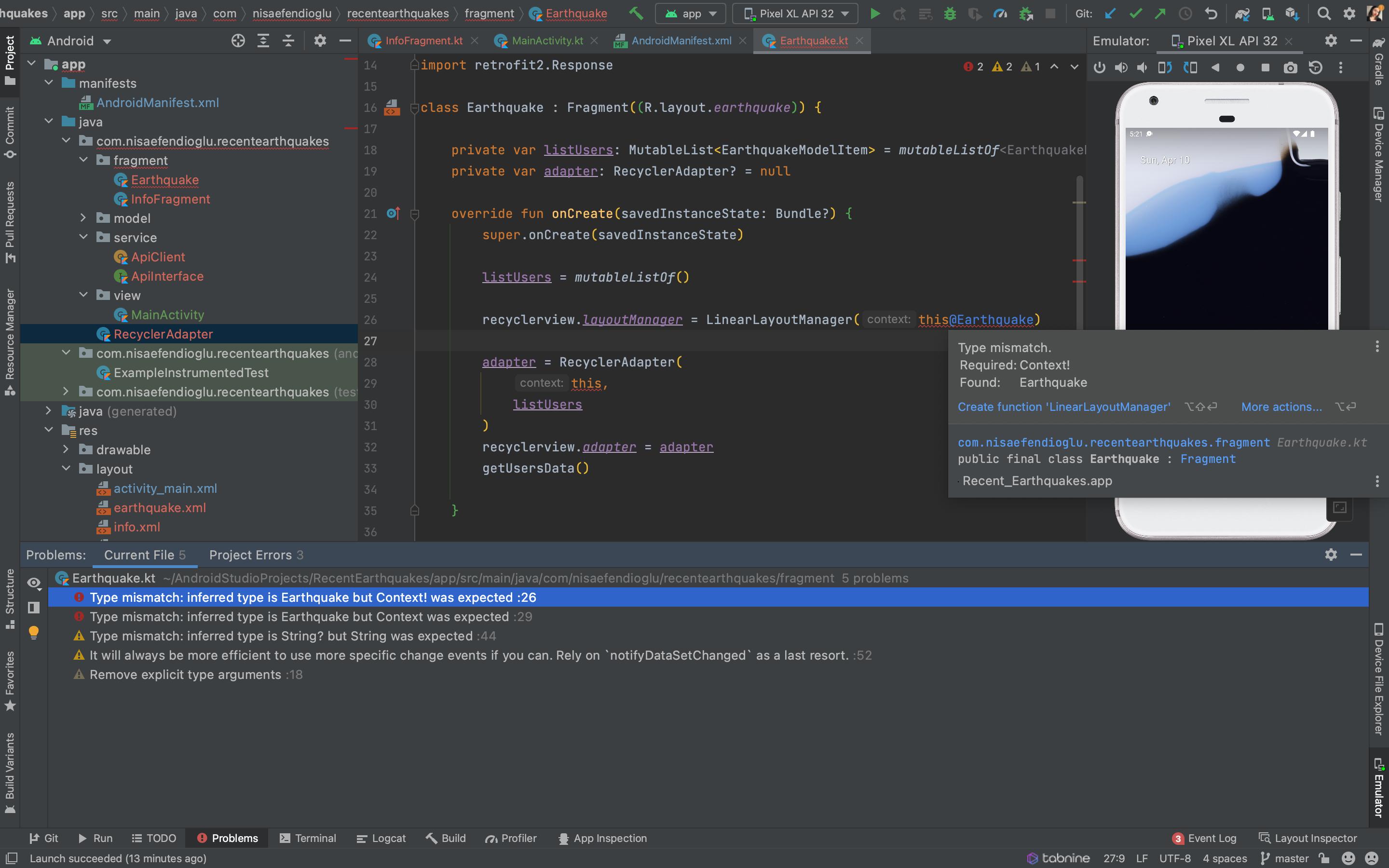Click the Git update project arrow

coord(1111,13)
